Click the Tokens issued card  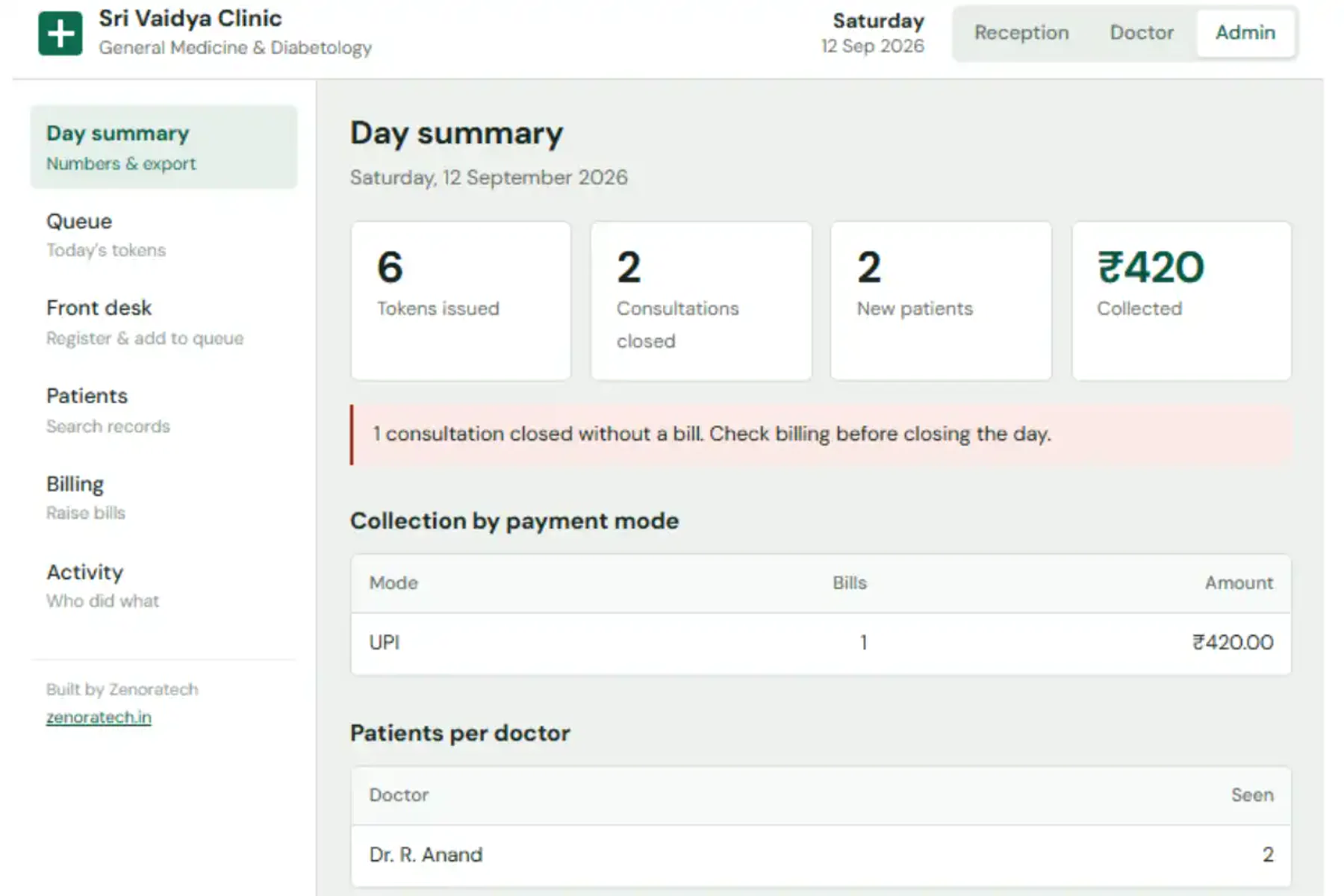[x=461, y=301]
